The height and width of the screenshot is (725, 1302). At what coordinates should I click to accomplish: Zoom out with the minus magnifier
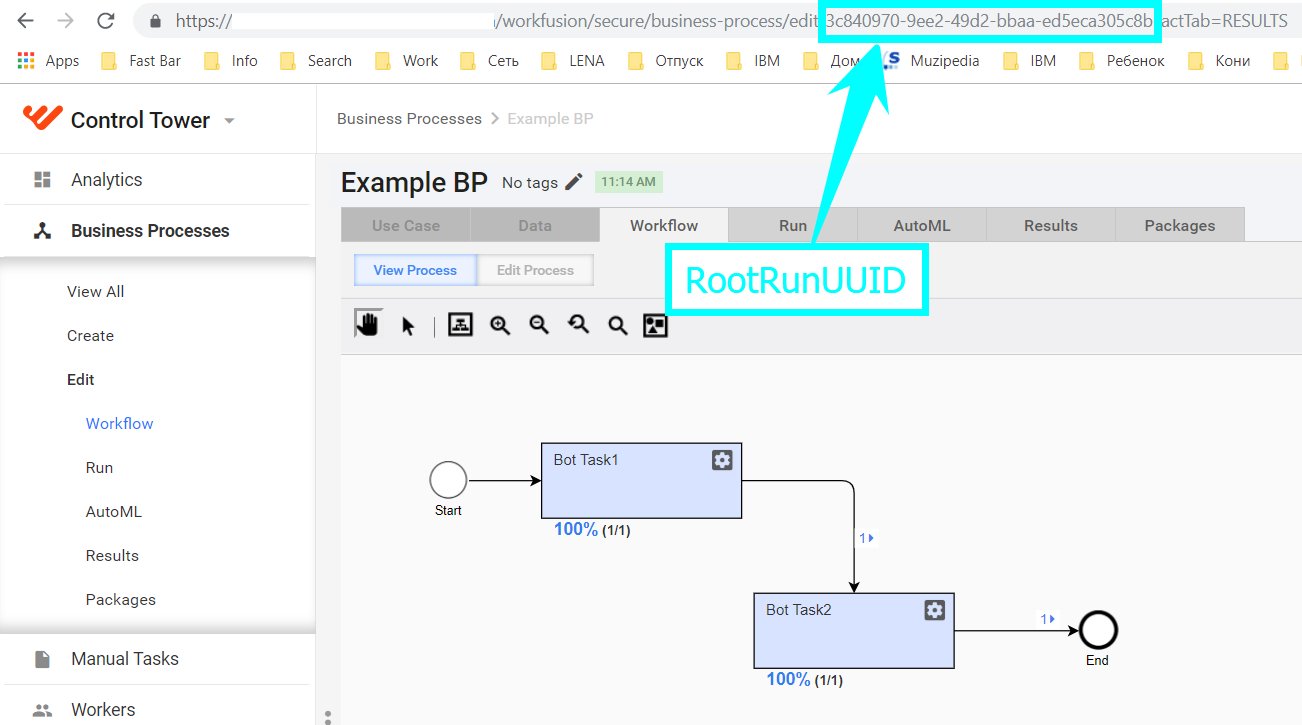[539, 325]
